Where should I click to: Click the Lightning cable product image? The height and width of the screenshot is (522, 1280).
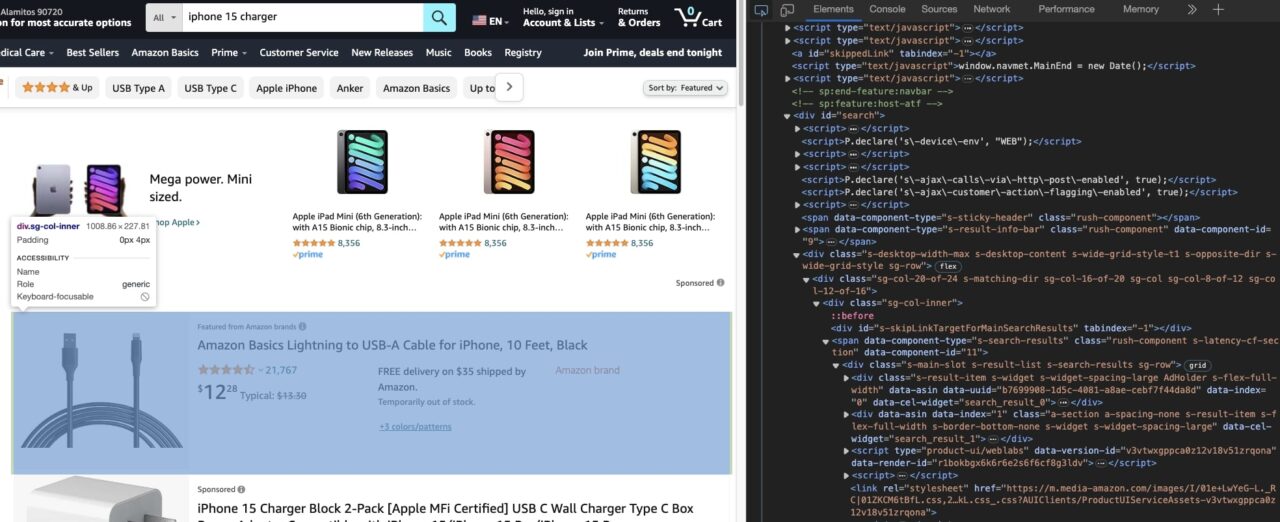coord(100,392)
